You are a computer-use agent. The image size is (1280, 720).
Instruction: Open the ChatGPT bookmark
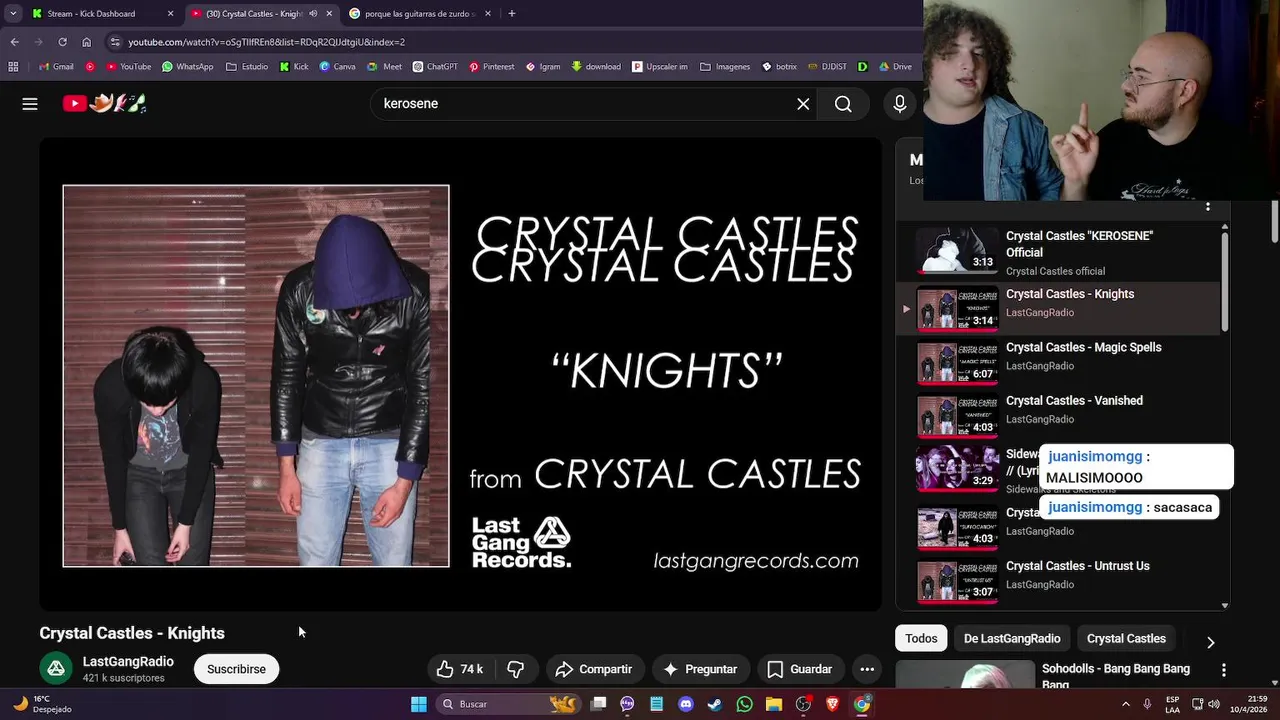tap(434, 67)
